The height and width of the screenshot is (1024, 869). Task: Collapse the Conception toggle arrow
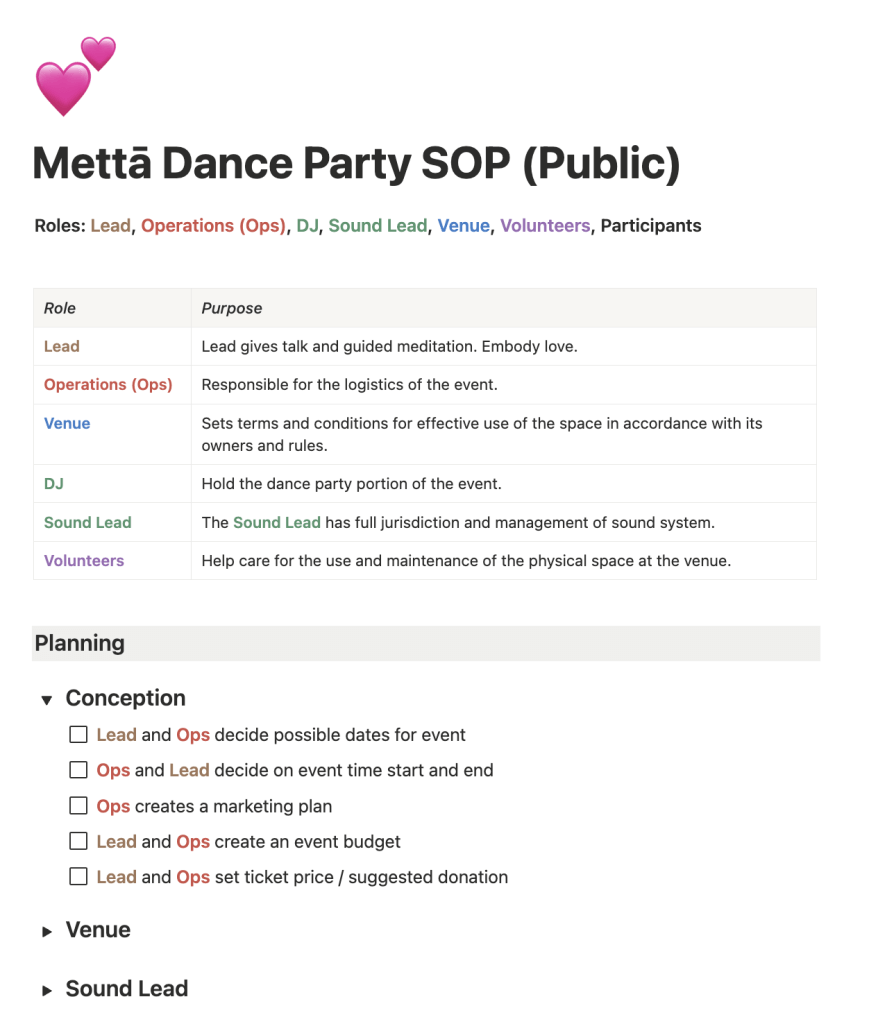pos(46,700)
